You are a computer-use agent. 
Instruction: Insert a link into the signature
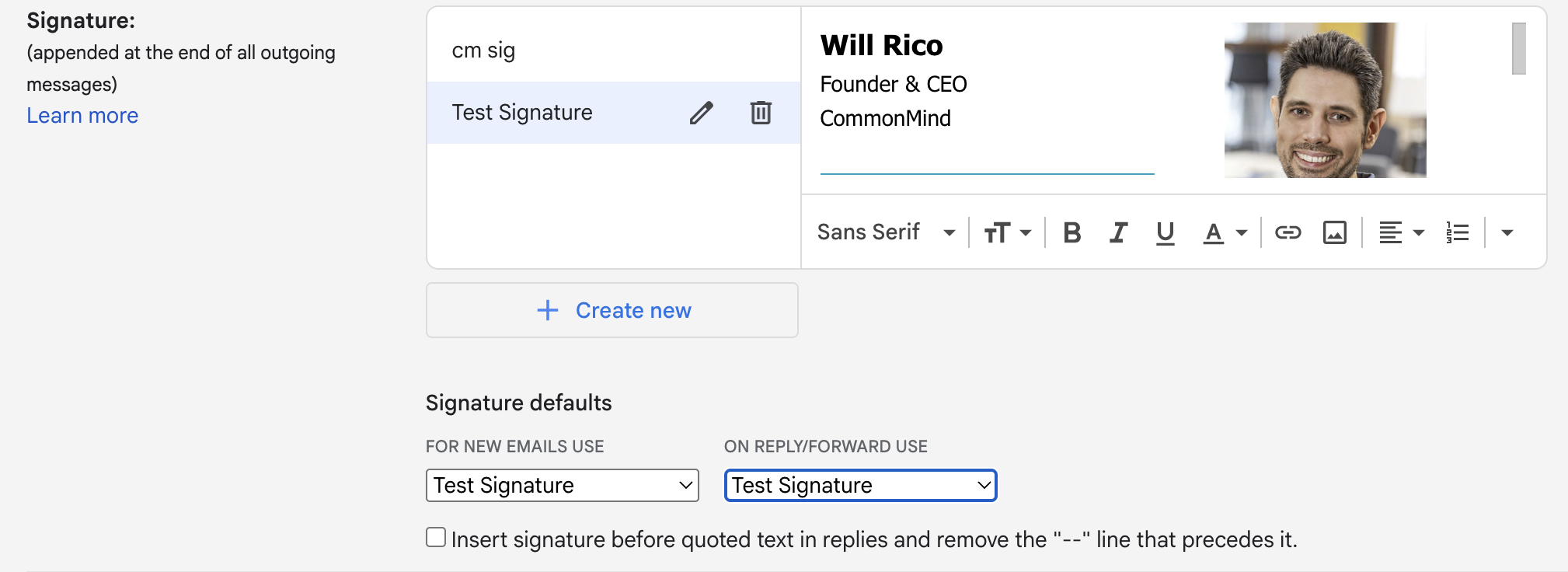click(1288, 232)
